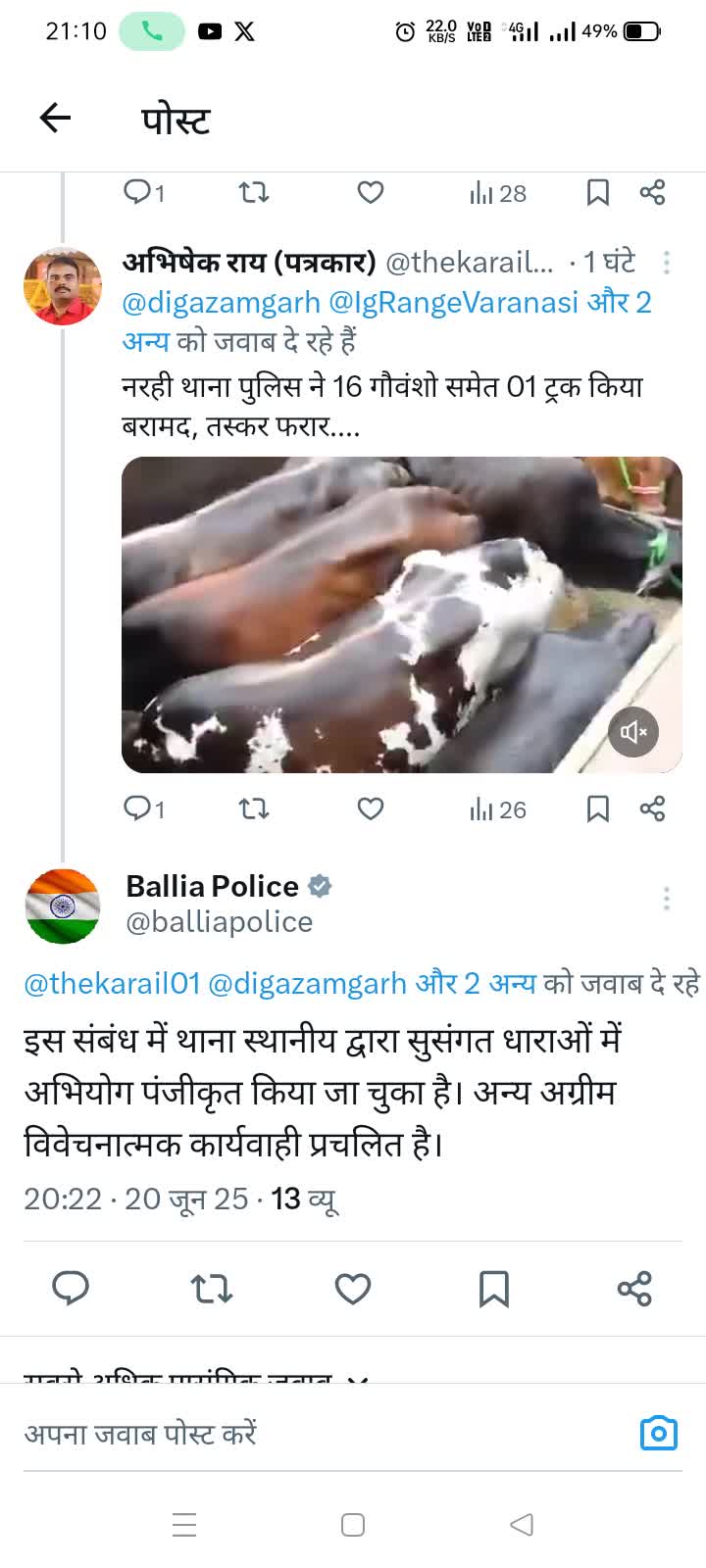
Task: Bookmark the Ballia Police post
Action: tap(493, 1289)
